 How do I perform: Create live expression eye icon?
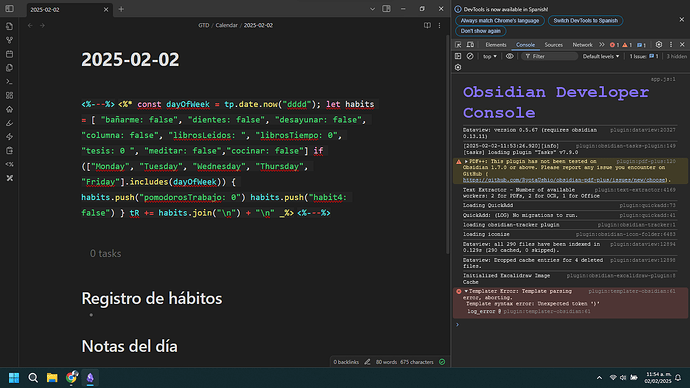pos(509,56)
